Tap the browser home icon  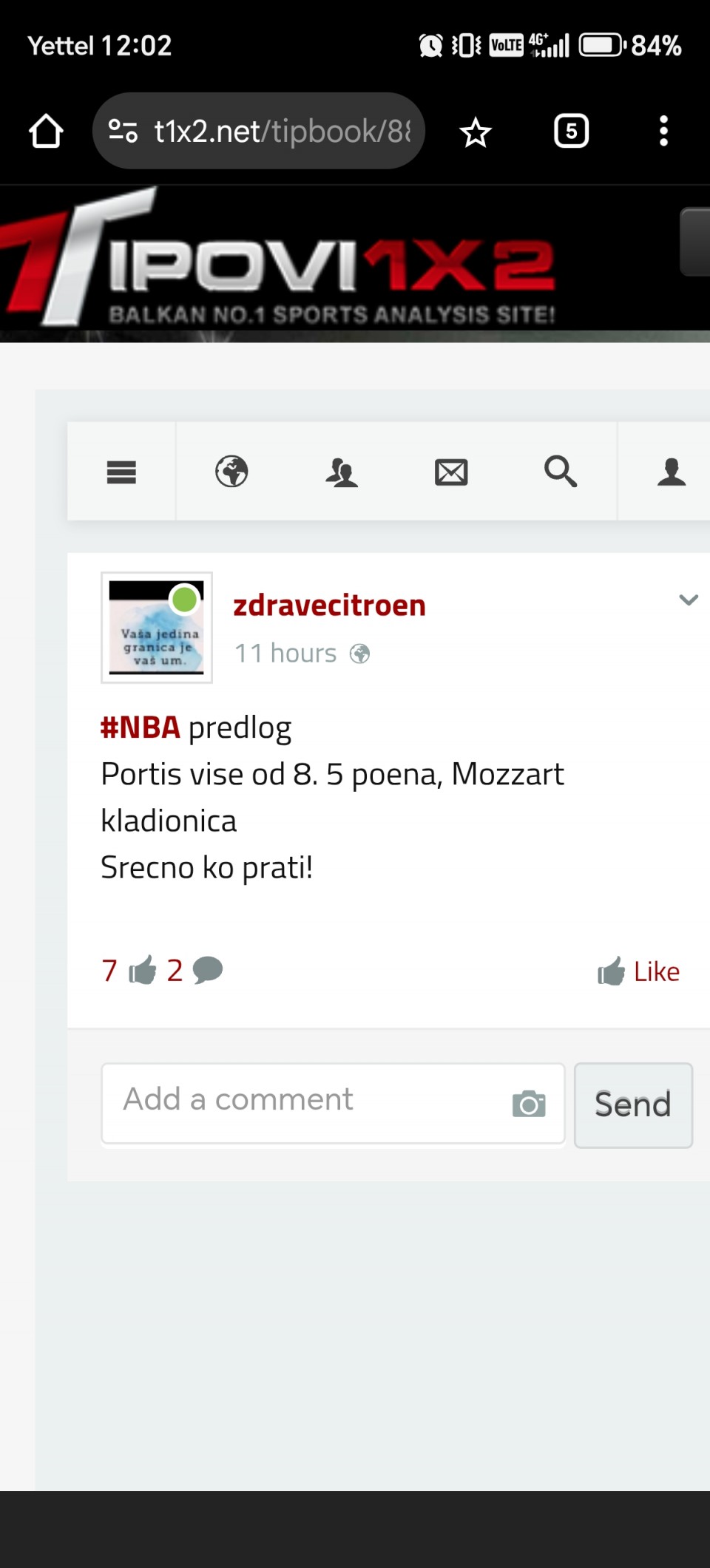click(x=46, y=132)
